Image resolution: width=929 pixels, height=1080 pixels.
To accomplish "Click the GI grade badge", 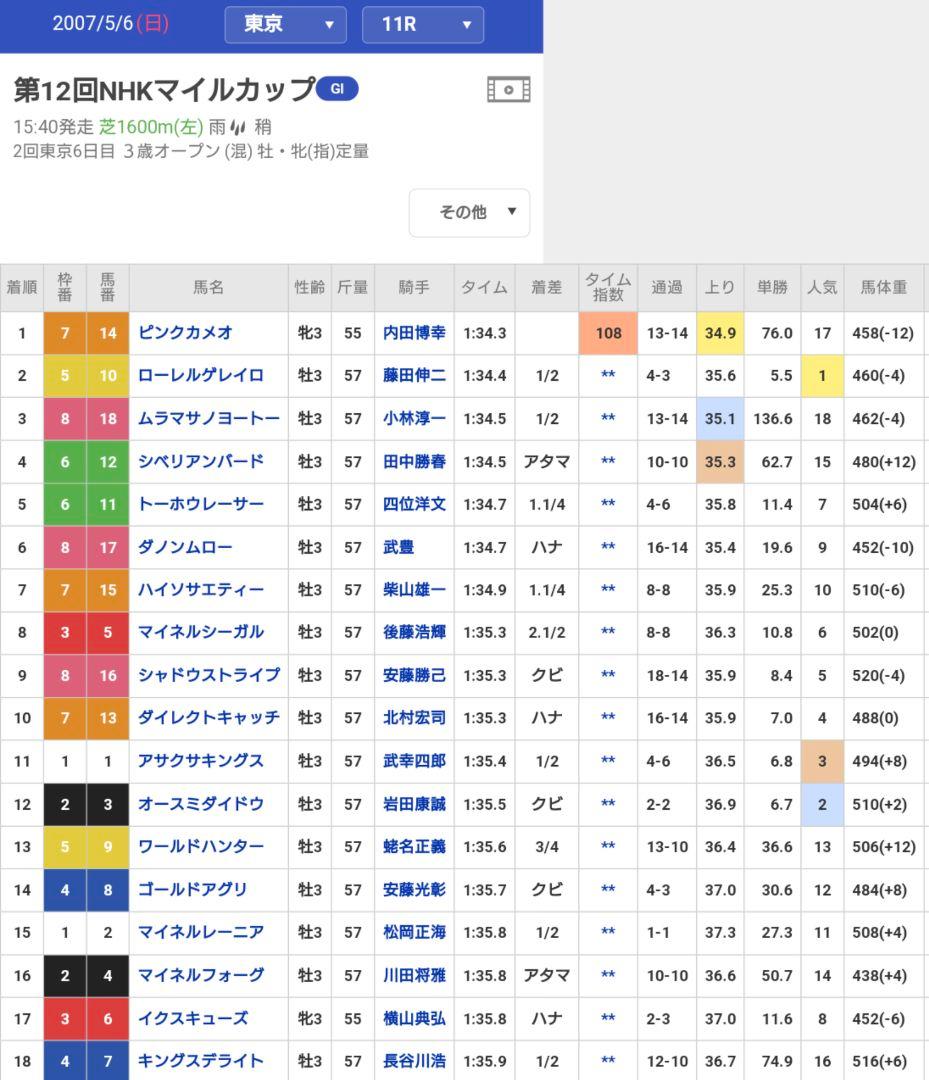I will point(338,88).
